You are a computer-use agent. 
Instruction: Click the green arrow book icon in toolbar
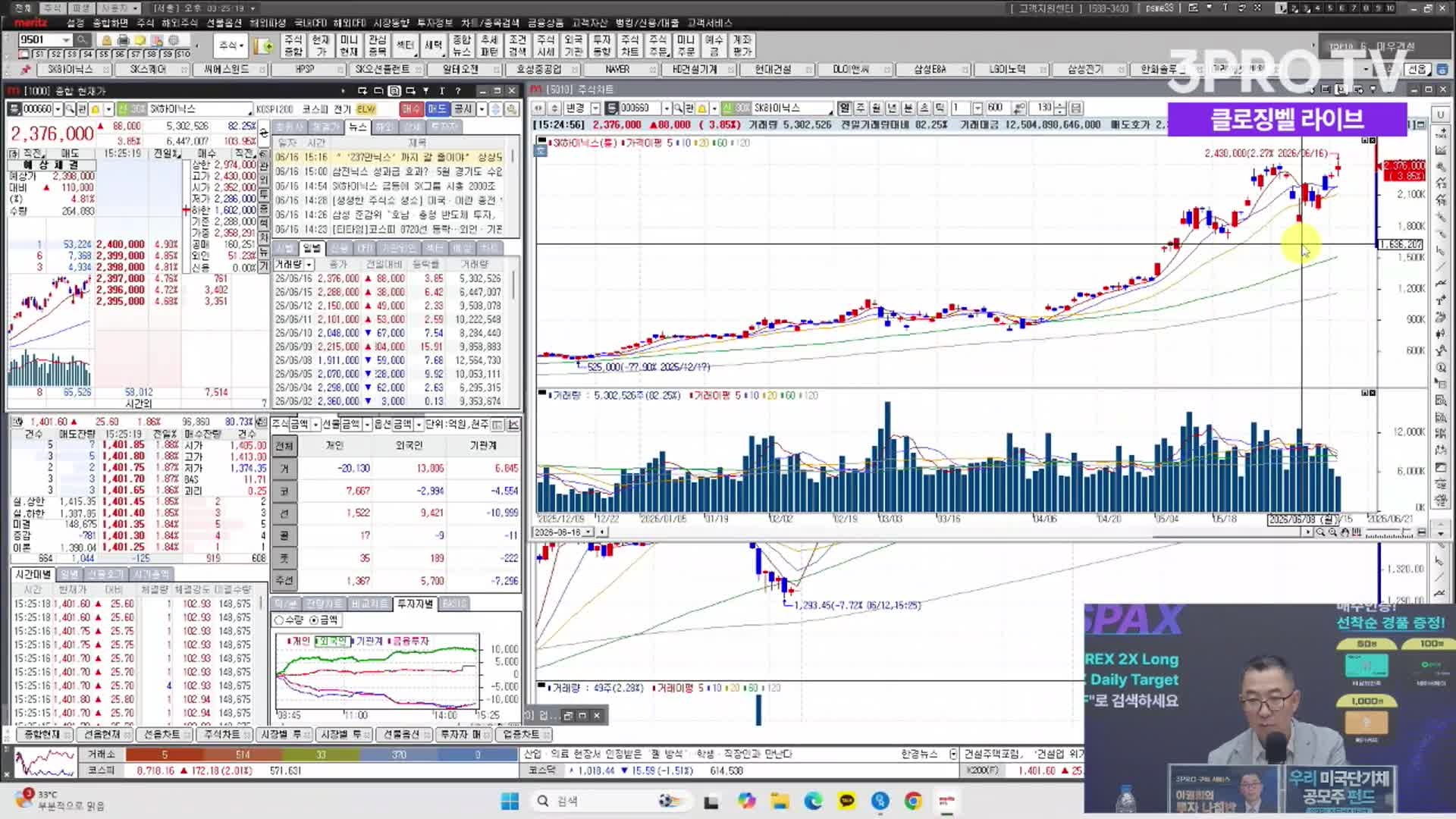(264, 46)
